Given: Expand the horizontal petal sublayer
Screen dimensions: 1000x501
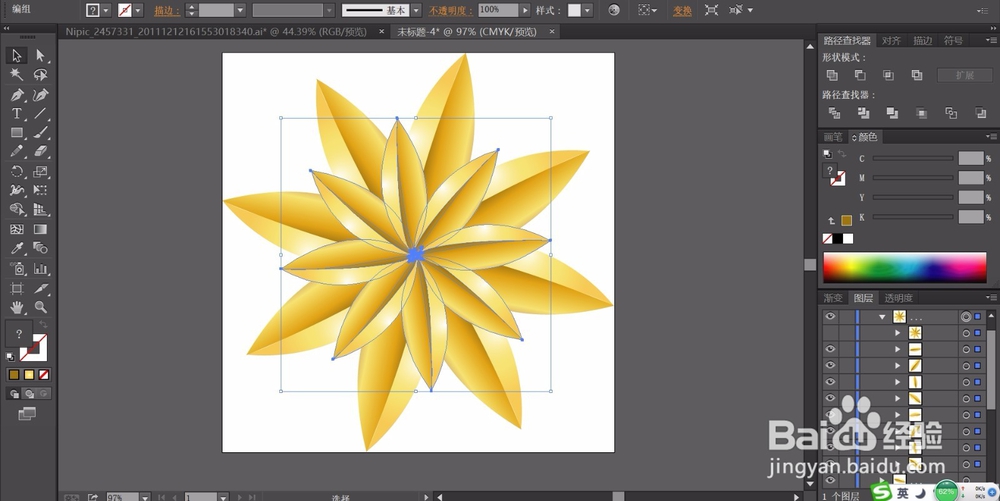Looking at the screenshot, I should tap(897, 349).
